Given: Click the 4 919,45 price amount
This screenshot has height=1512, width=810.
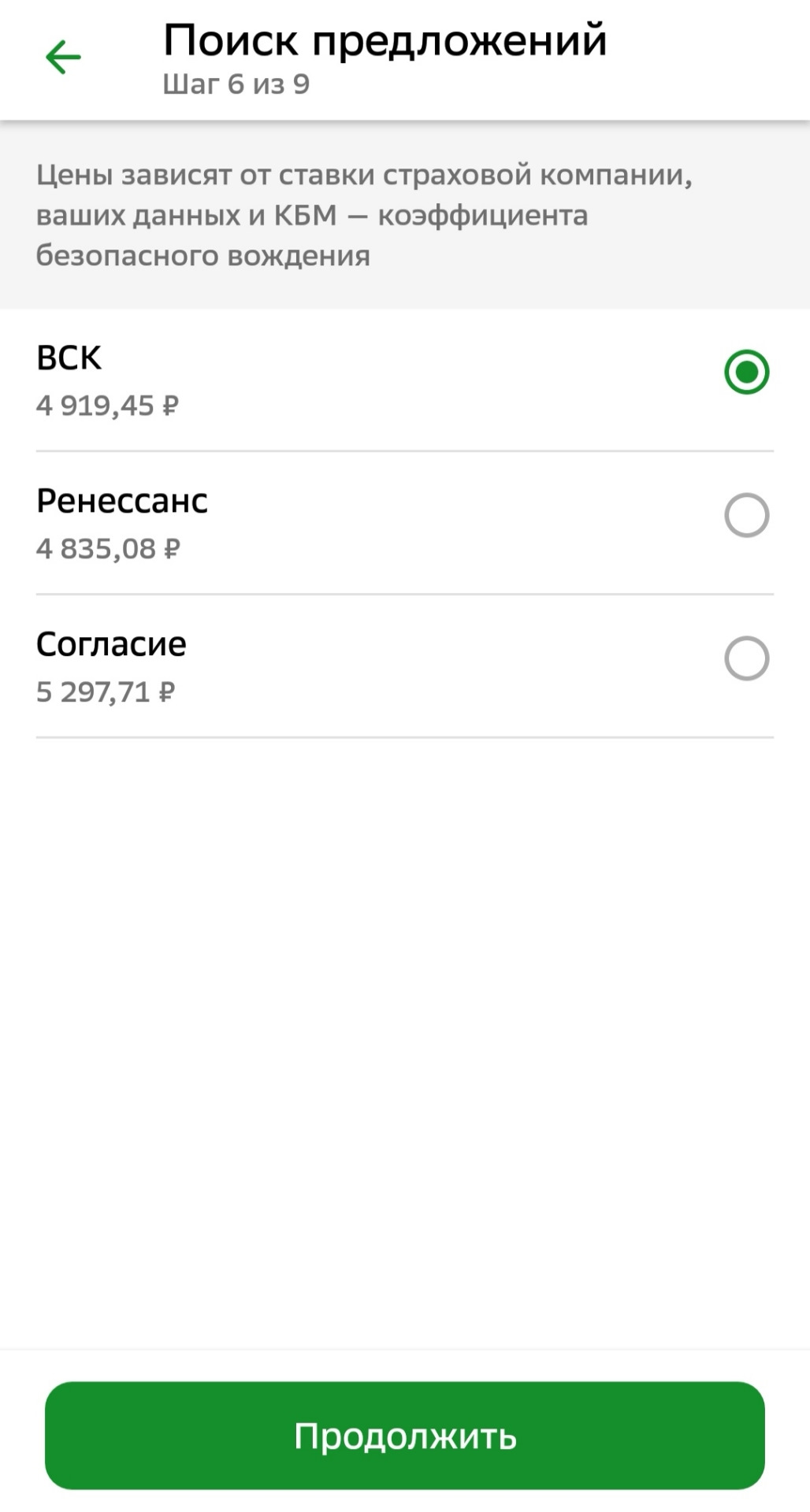Looking at the screenshot, I should pos(95,406).
